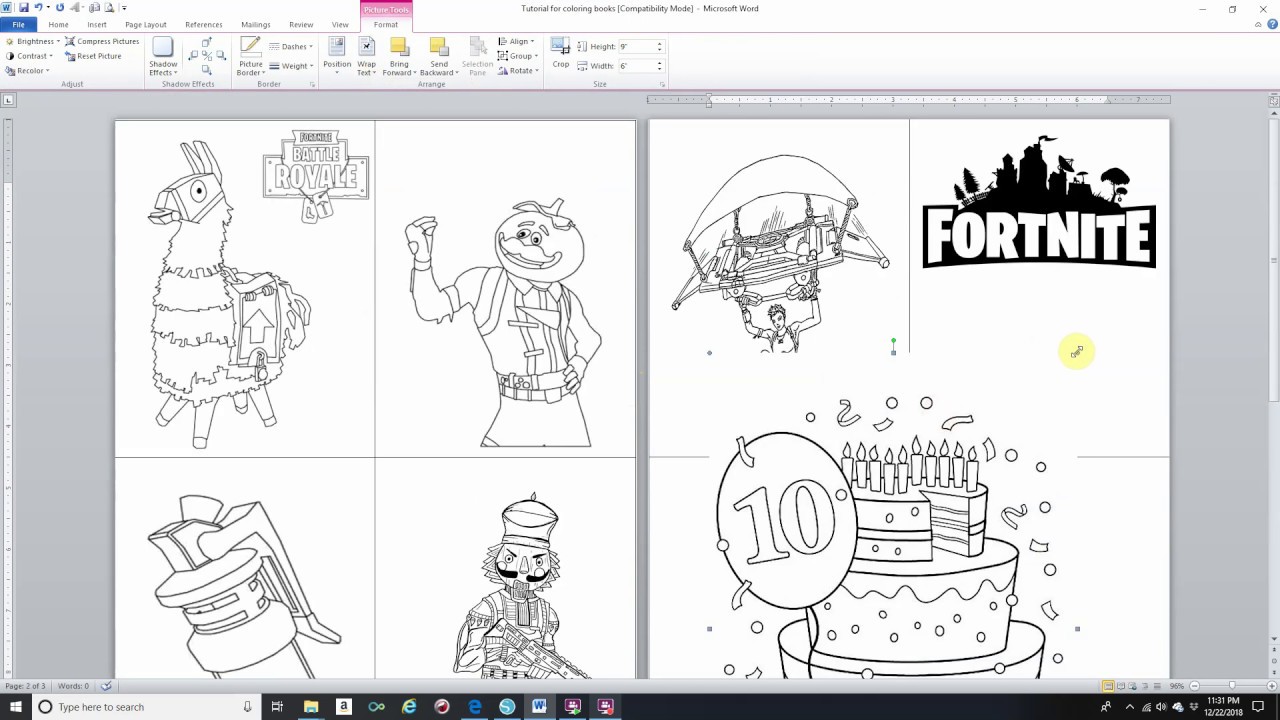Switch to Web Layout view
The width and height of the screenshot is (1280, 720).
tap(1134, 686)
